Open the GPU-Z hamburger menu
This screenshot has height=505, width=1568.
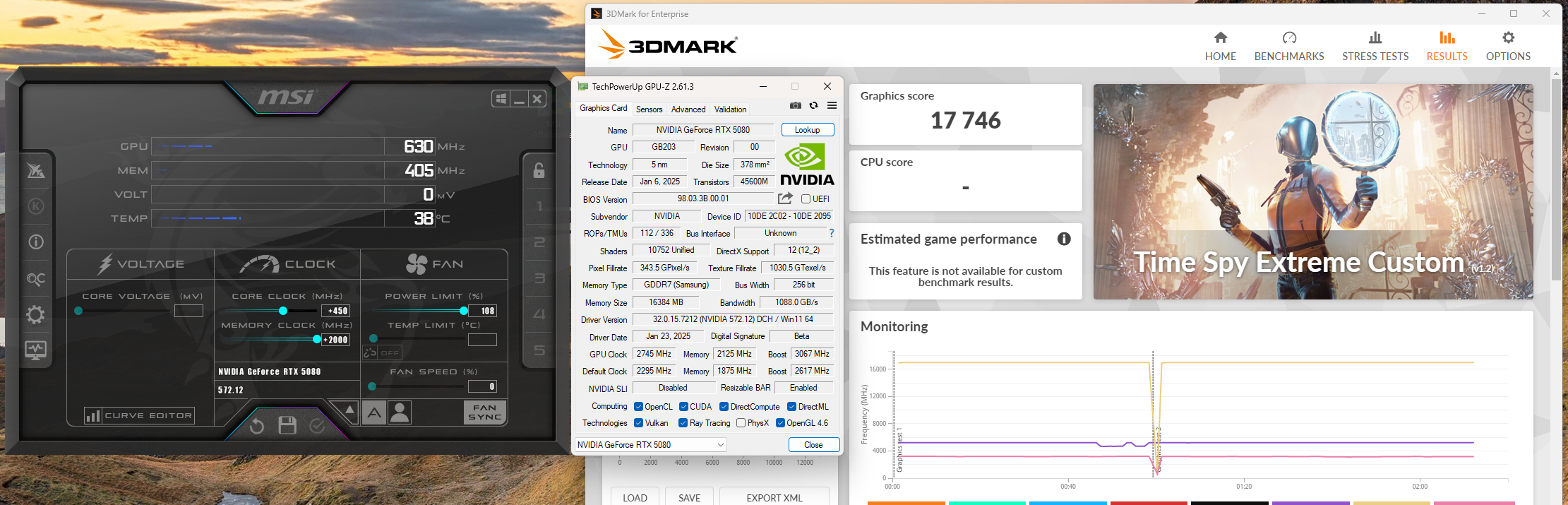click(832, 105)
